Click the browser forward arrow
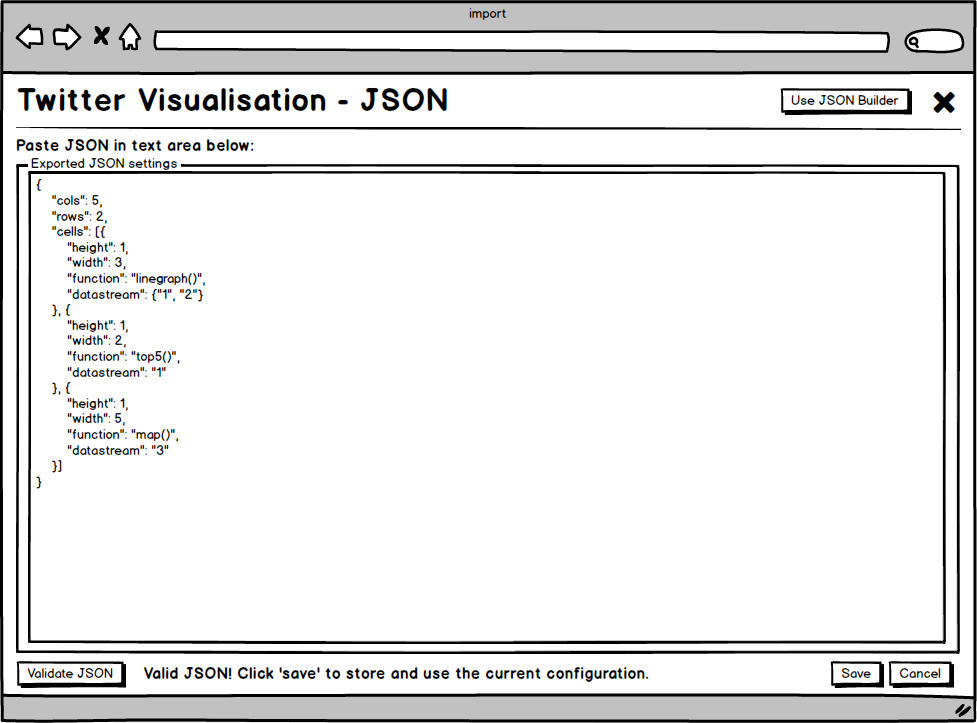 (67, 37)
